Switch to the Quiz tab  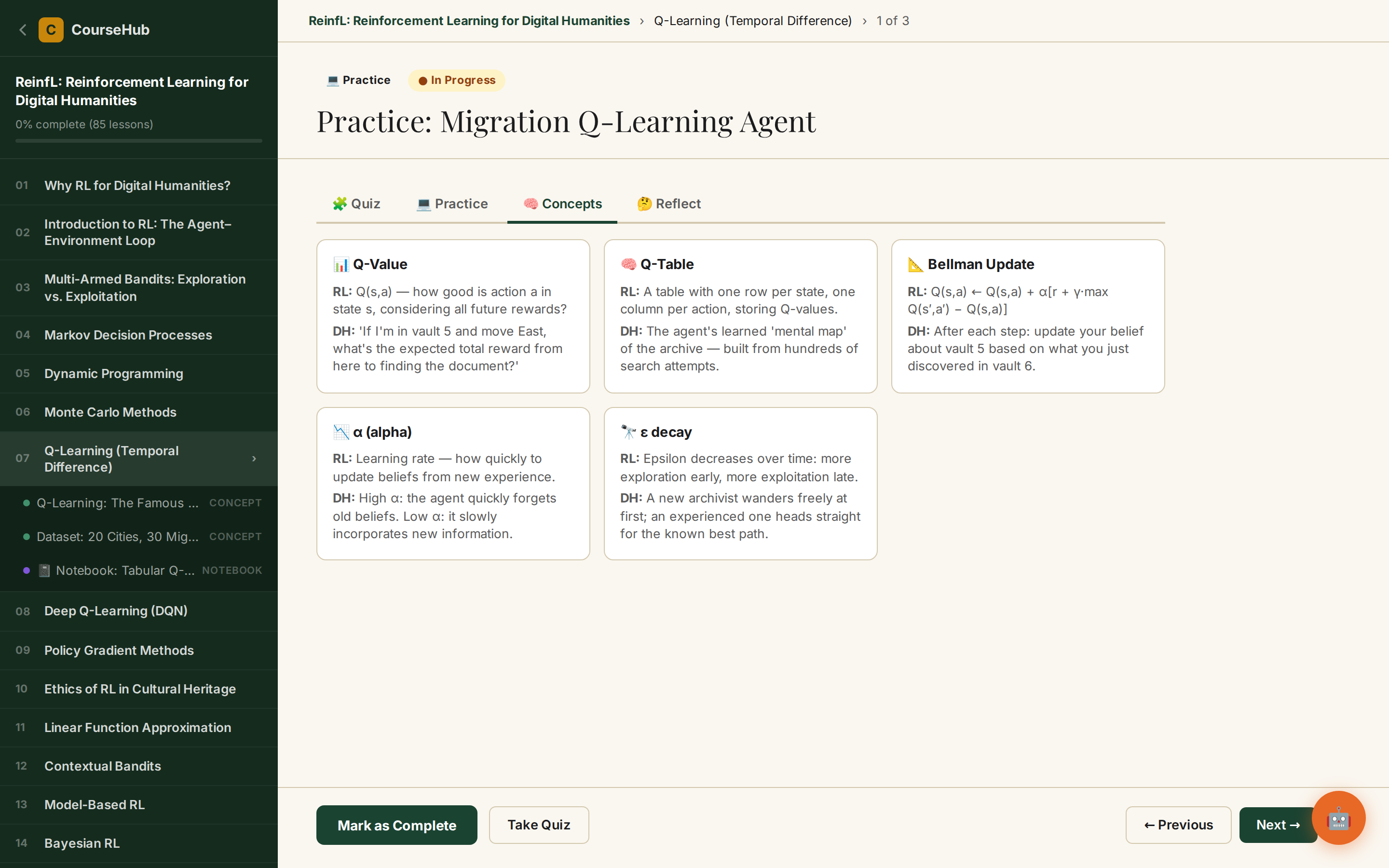coord(356,204)
